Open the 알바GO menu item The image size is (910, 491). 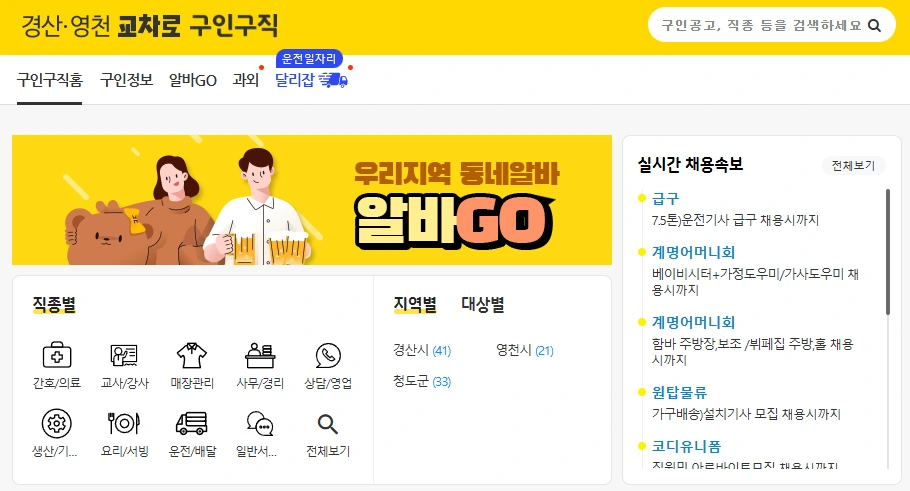(193, 80)
